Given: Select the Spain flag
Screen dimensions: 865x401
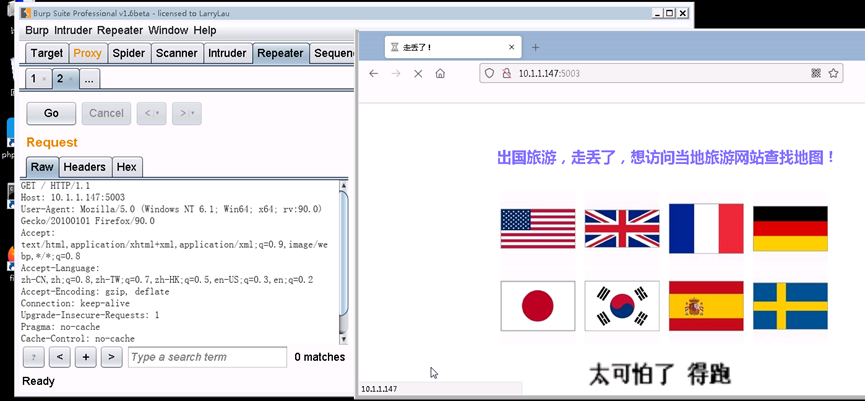Looking at the screenshot, I should click(x=706, y=306).
